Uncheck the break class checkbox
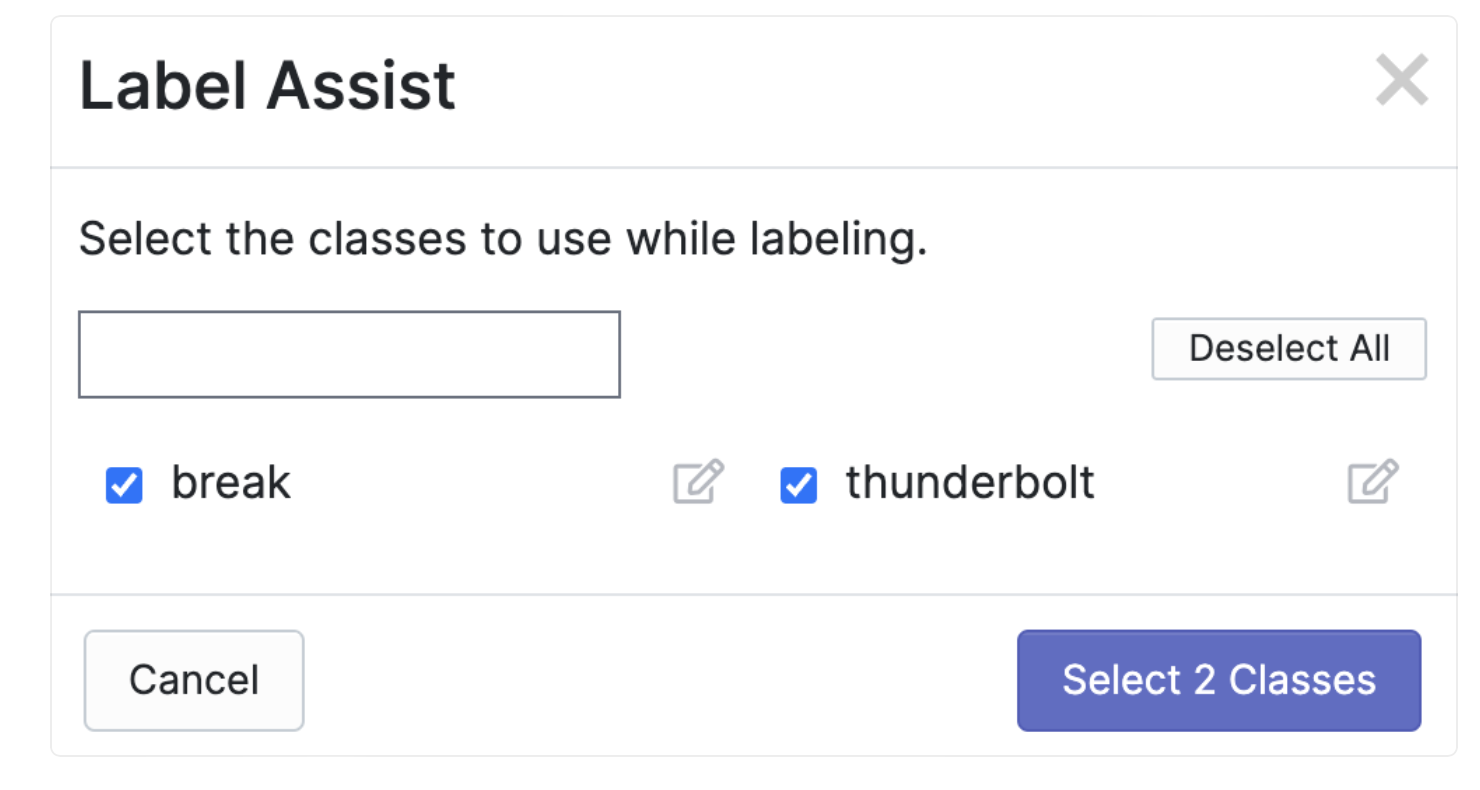The height and width of the screenshot is (790, 1480). click(124, 486)
